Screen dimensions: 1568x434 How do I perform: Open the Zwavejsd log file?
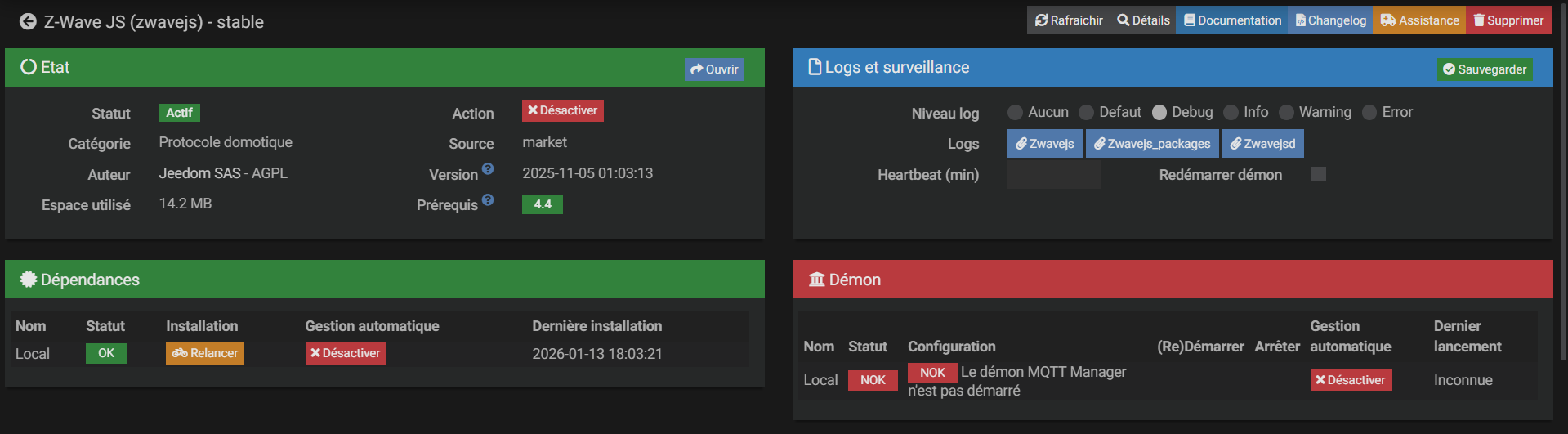[x=1262, y=144]
